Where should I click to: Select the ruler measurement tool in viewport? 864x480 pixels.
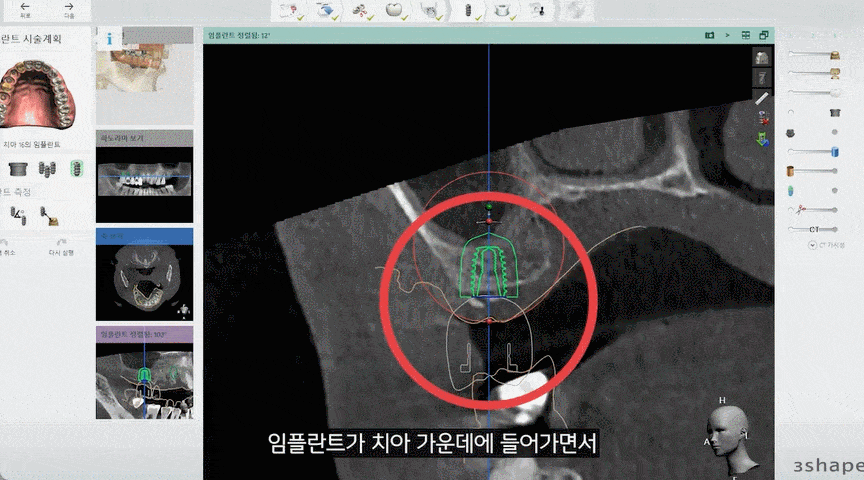(762, 98)
